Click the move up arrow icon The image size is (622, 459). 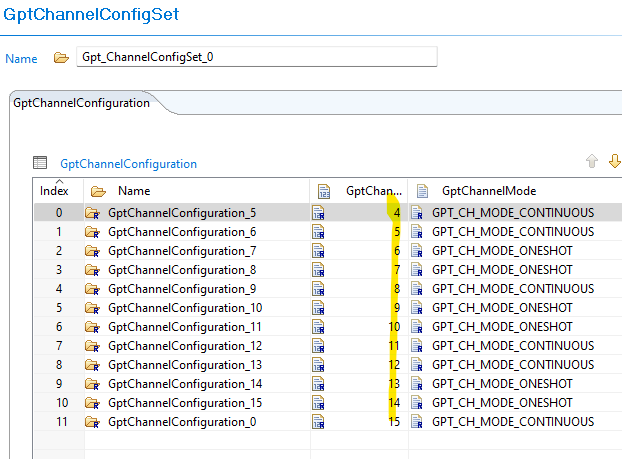592,161
